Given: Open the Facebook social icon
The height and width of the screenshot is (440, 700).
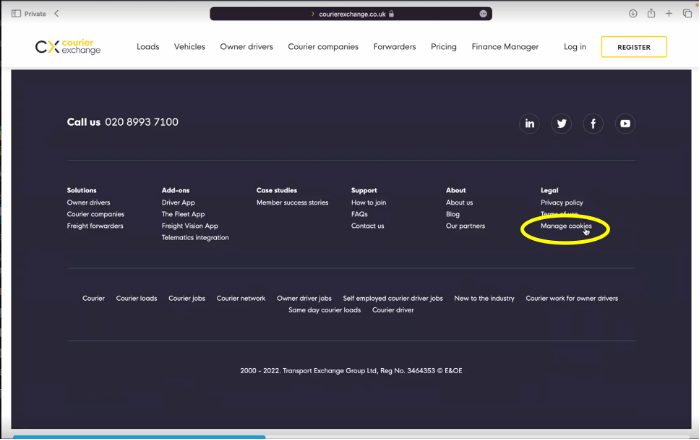Looking at the screenshot, I should [x=593, y=124].
